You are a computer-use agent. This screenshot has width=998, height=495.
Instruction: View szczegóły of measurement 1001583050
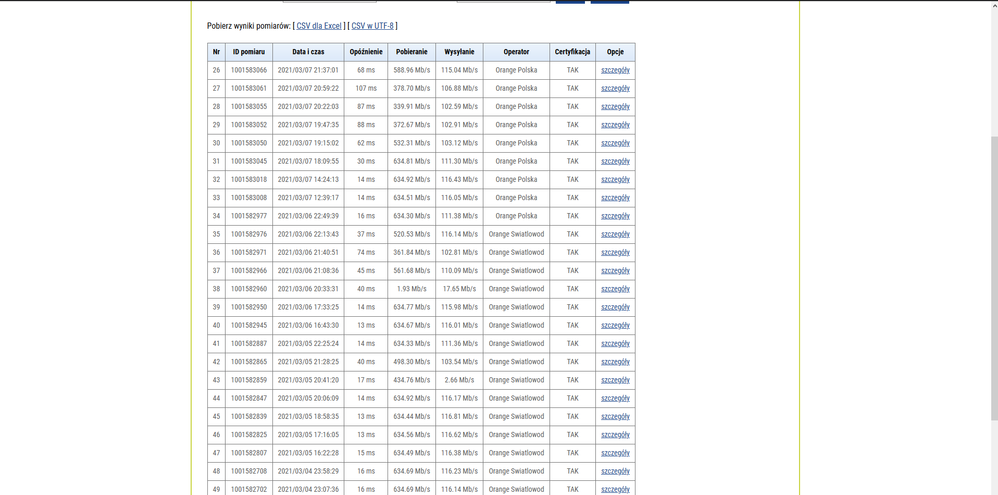coord(615,143)
